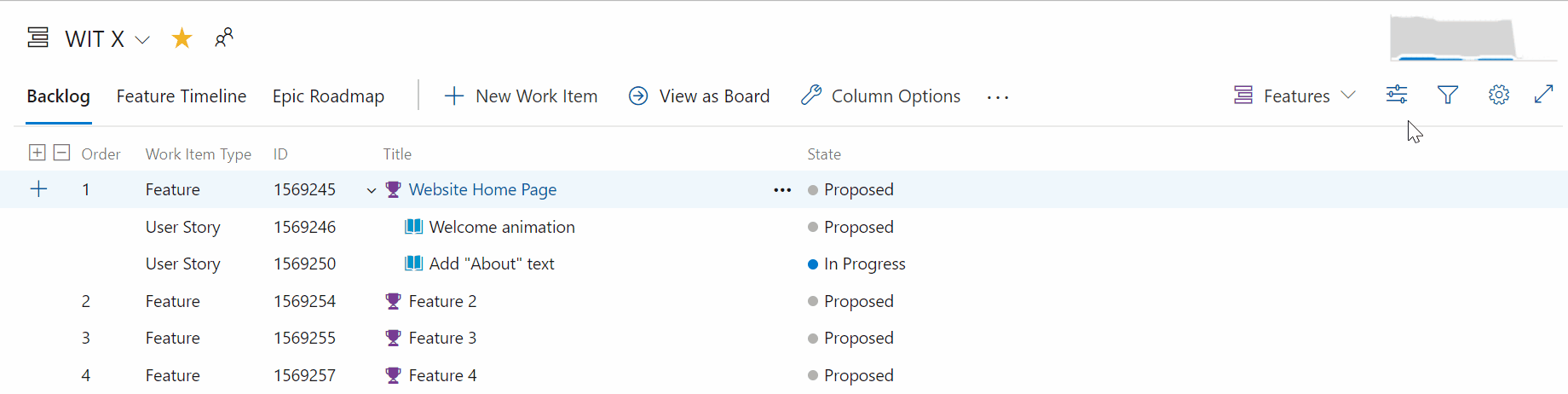Collapse all backlog rows with minus box
Viewport: 1568px width, 394px height.
click(x=61, y=153)
